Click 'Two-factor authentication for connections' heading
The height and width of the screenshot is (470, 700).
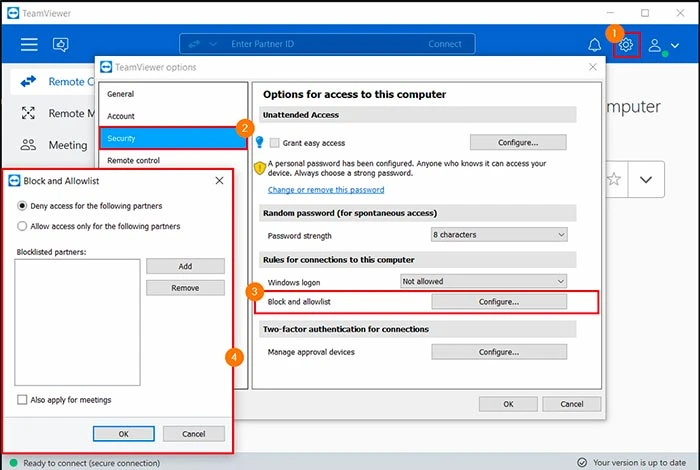346,329
